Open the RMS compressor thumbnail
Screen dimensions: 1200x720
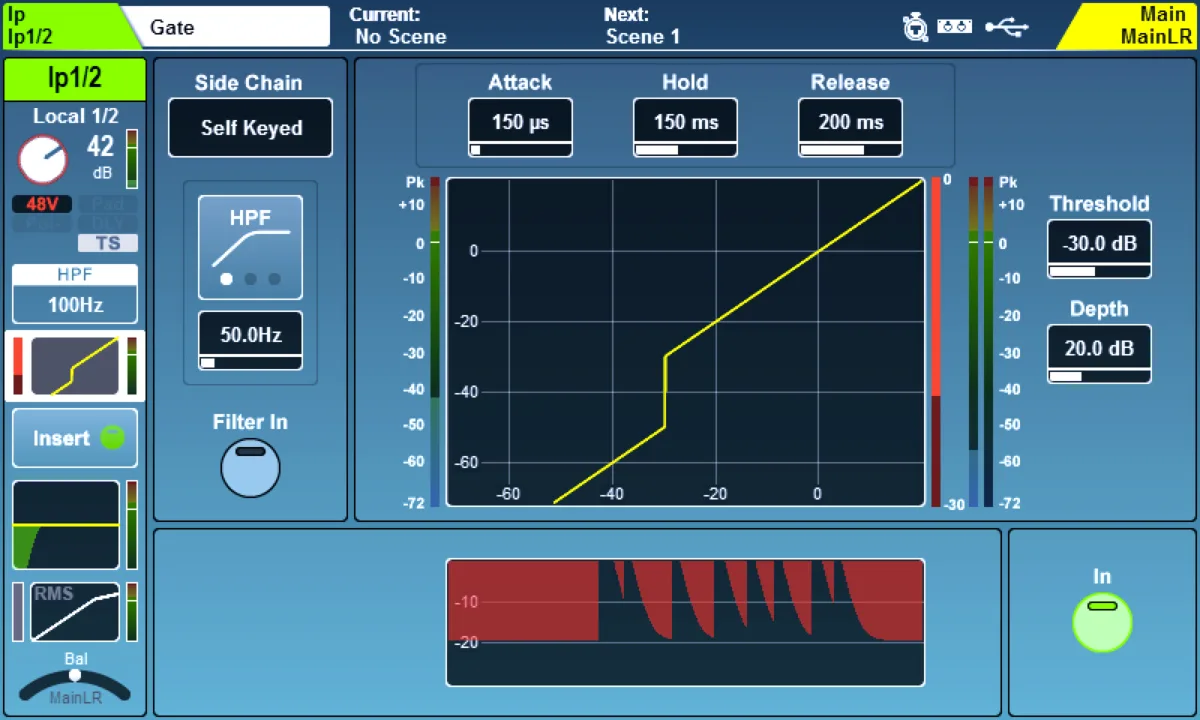75,612
